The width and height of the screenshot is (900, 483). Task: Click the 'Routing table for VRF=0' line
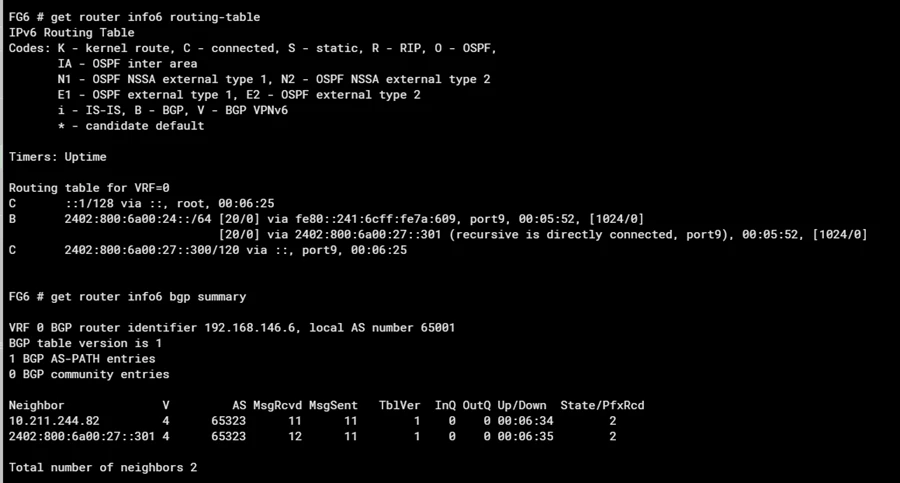(89, 188)
